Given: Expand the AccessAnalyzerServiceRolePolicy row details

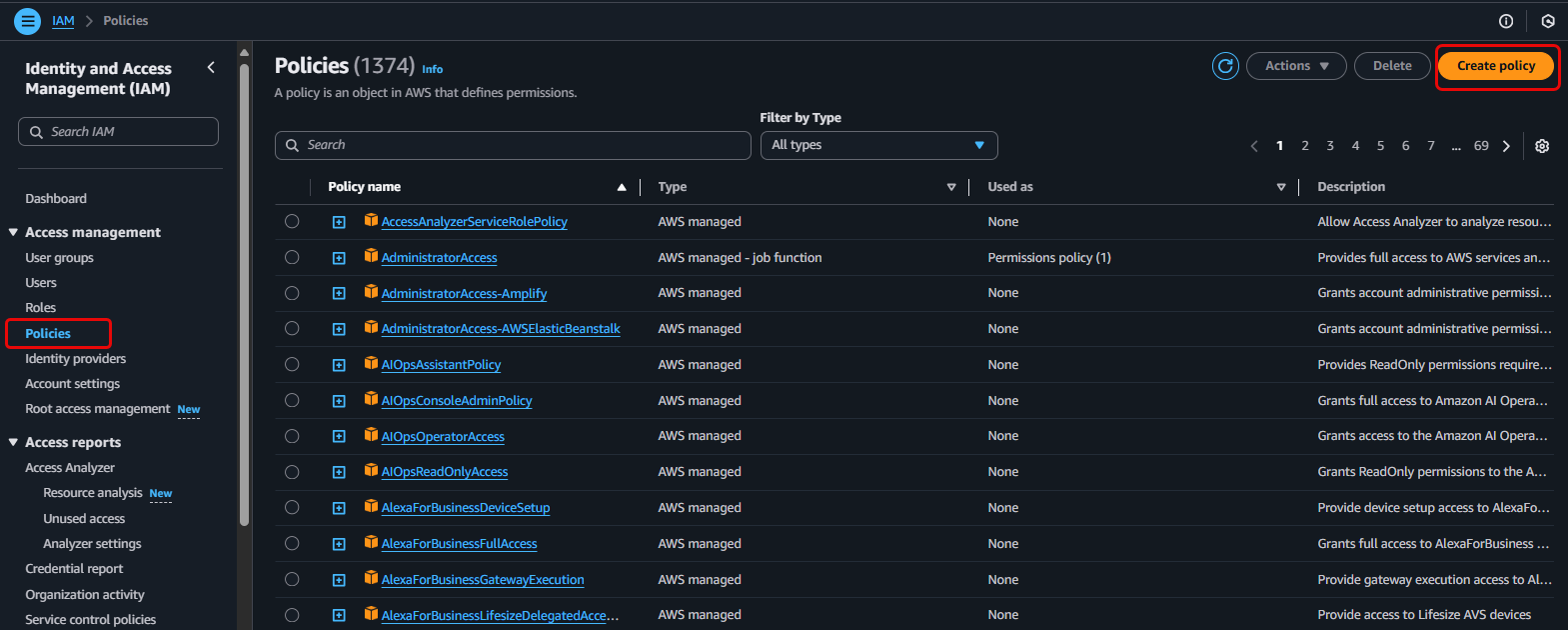Looking at the screenshot, I should (339, 222).
